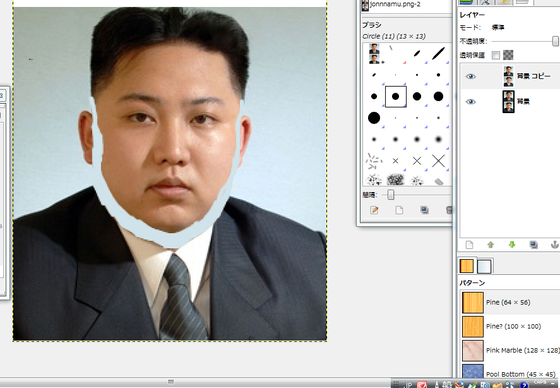
Task: Click the 不透明度 opacity slider handle
Action: (555, 41)
